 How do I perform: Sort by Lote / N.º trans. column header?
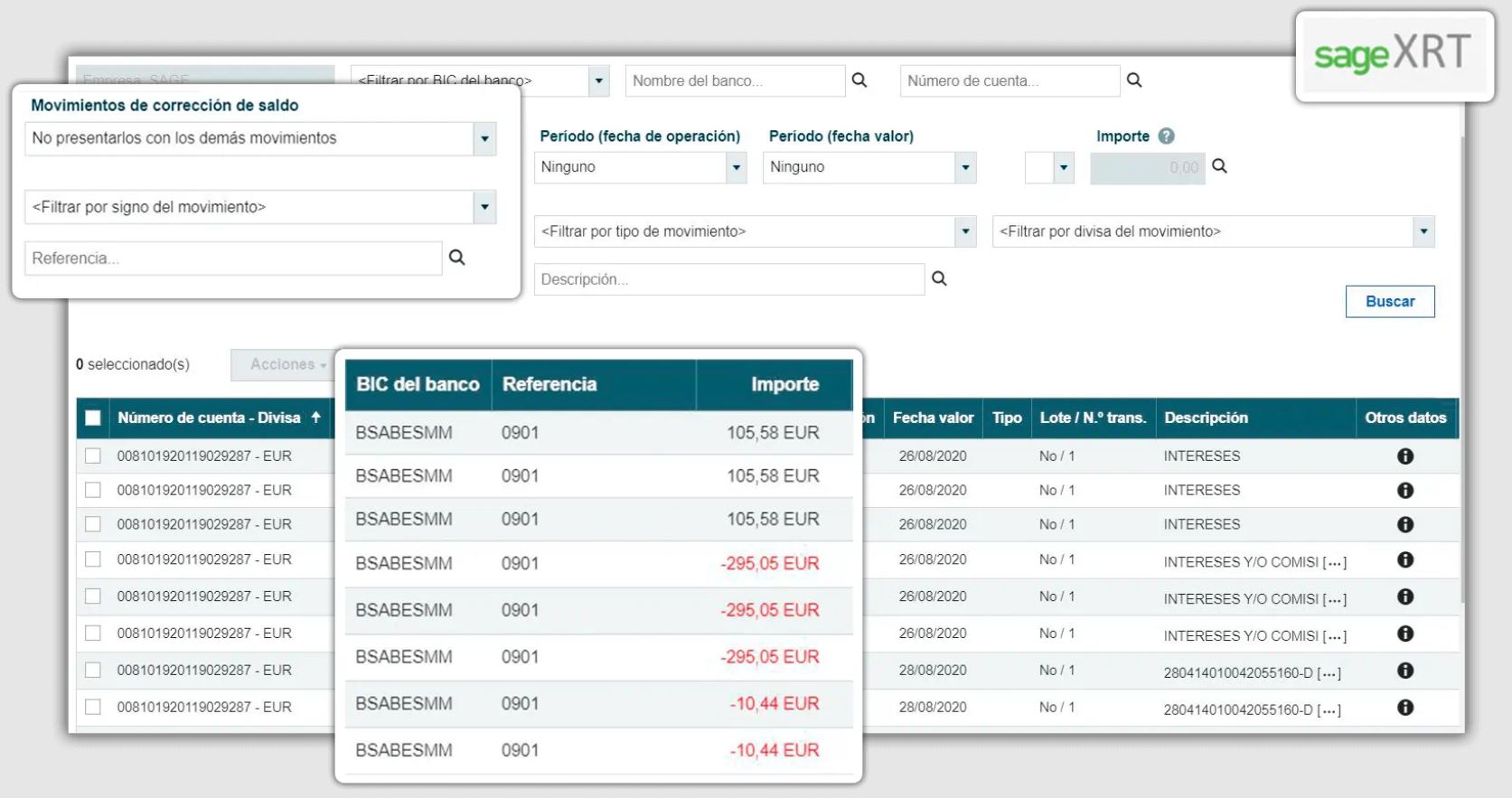point(1093,418)
